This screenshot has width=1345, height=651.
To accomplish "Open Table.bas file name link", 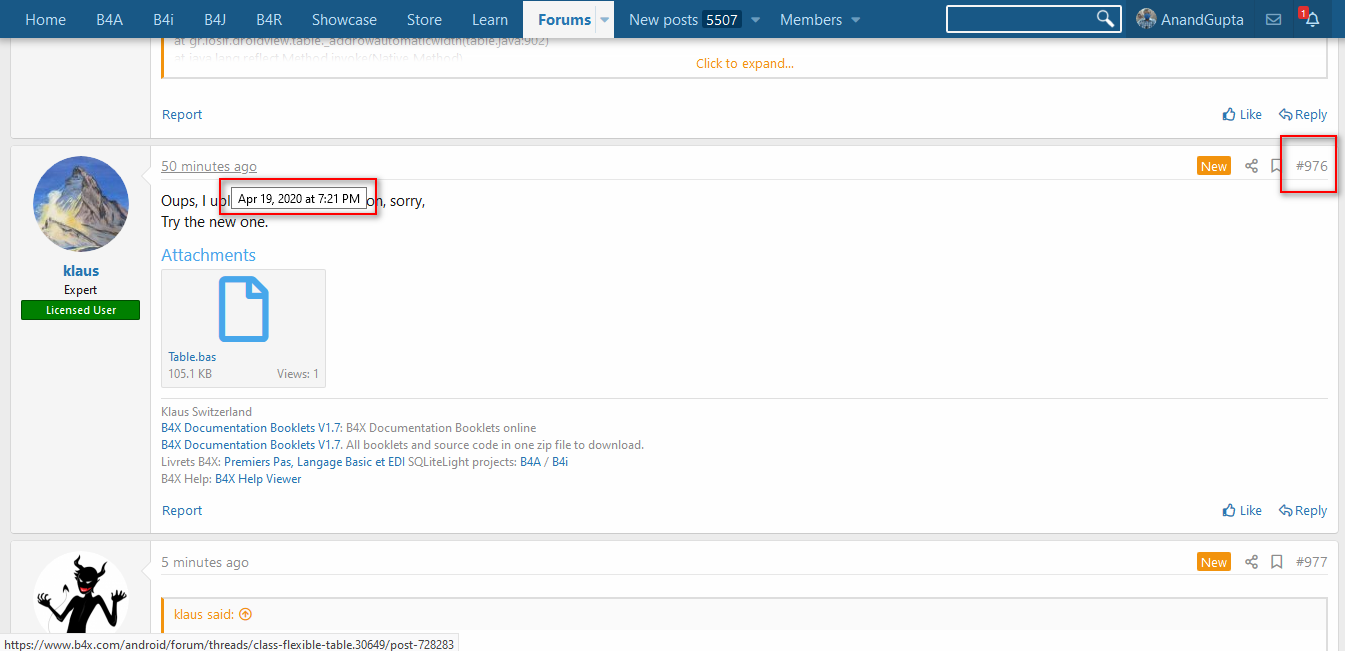I will 192,357.
